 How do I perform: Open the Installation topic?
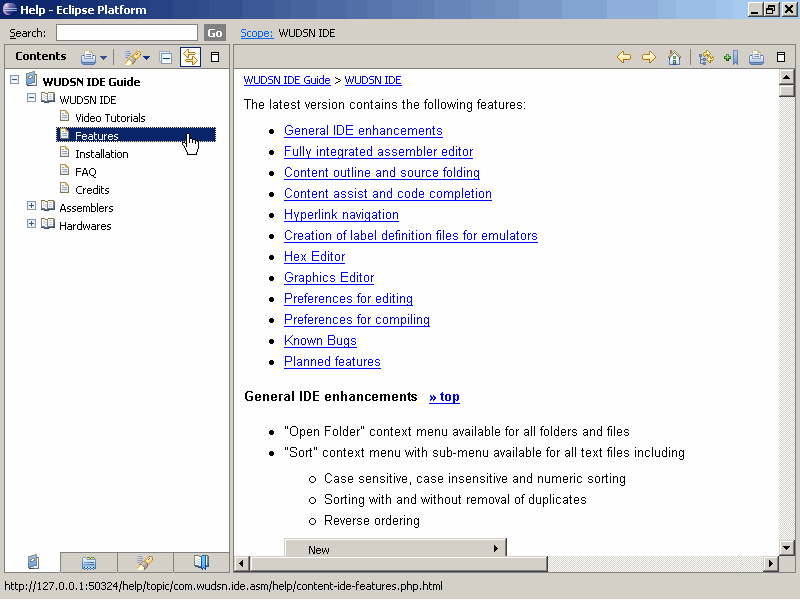(102, 154)
